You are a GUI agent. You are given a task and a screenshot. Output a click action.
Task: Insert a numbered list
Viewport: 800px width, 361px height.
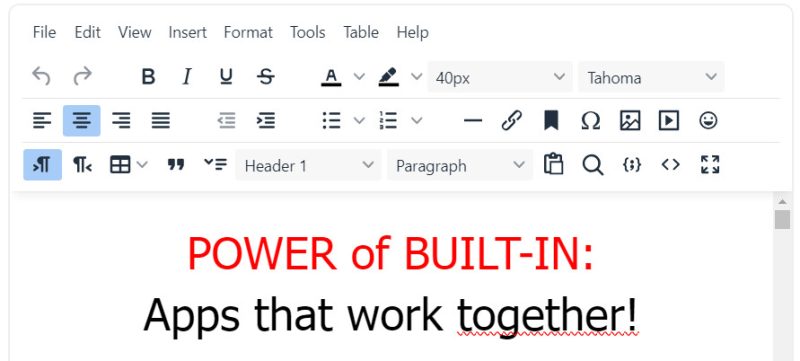click(388, 120)
